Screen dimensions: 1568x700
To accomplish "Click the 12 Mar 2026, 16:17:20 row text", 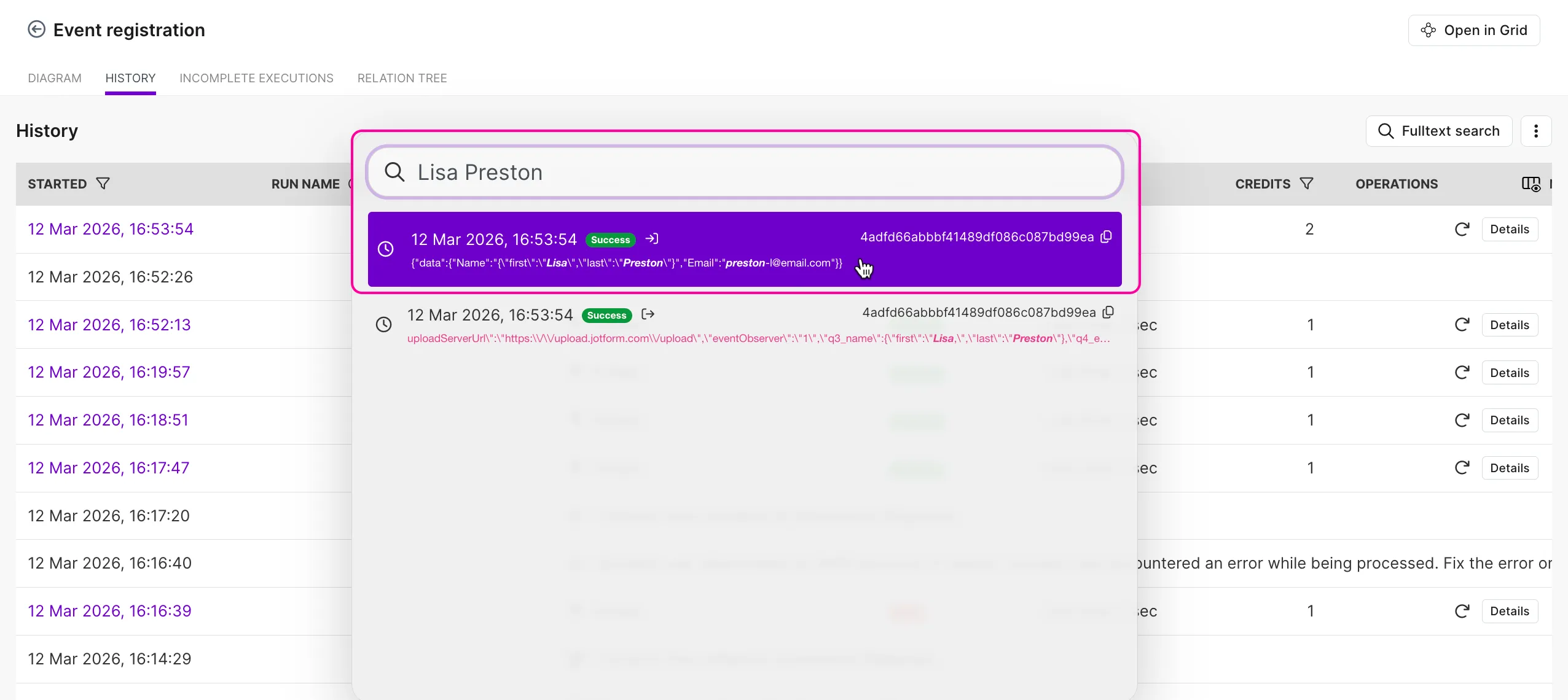I will click(x=109, y=516).
